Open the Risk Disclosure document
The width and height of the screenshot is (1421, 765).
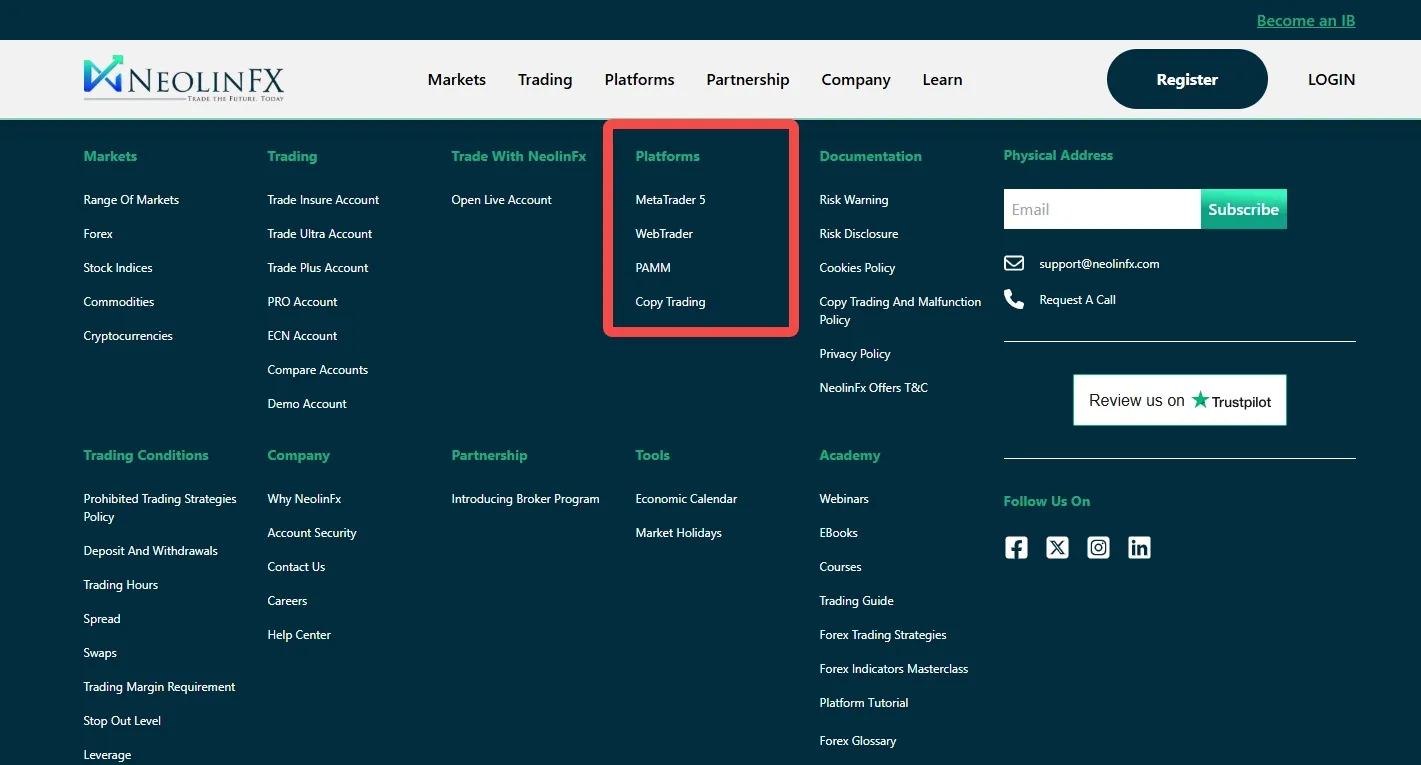859,234
